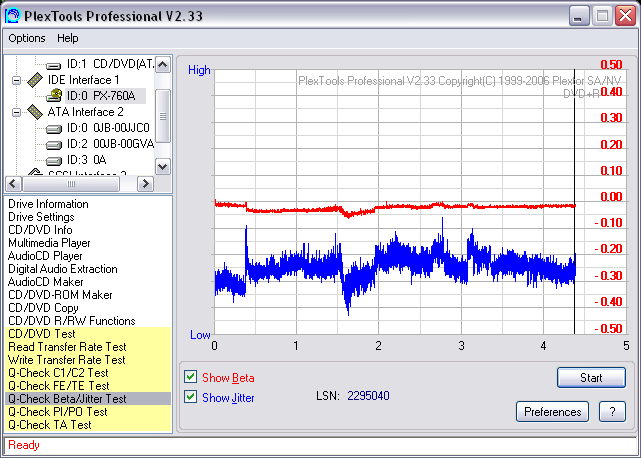Click the device tree scroll up arrow

click(x=163, y=65)
